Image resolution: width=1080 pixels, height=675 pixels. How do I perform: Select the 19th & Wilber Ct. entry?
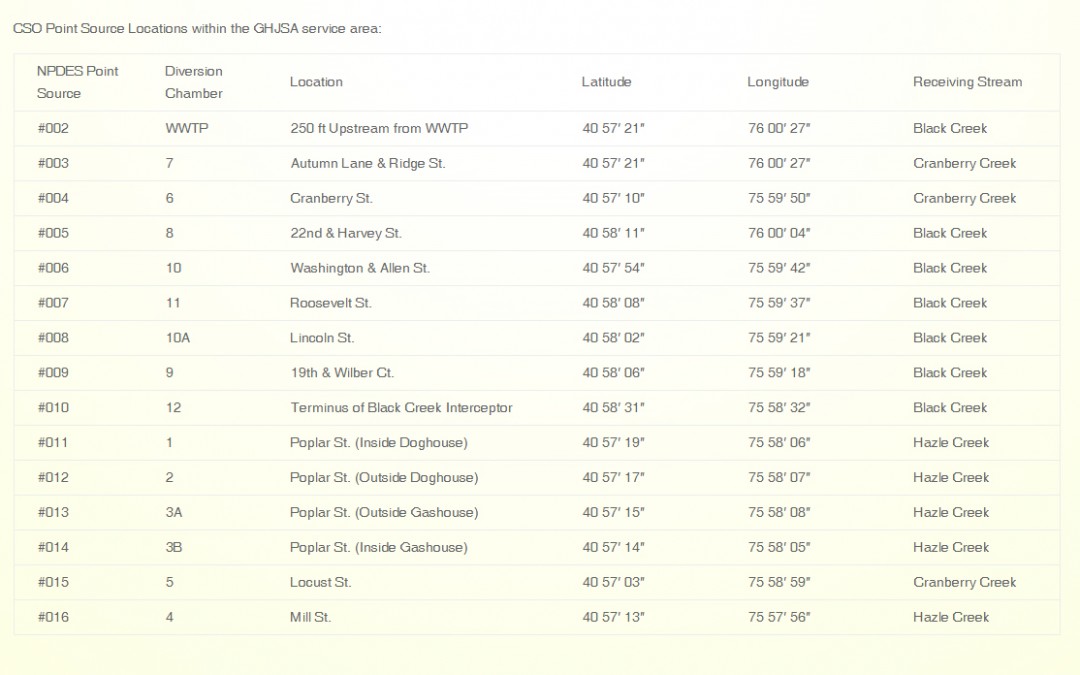tap(342, 373)
